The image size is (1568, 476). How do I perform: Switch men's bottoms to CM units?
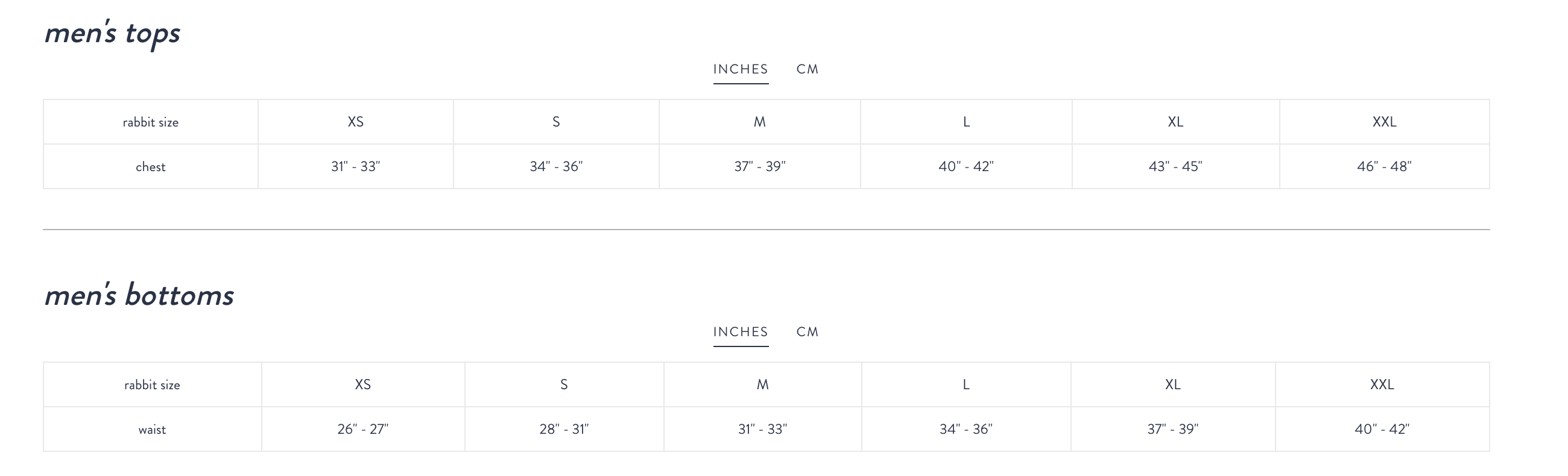(807, 332)
